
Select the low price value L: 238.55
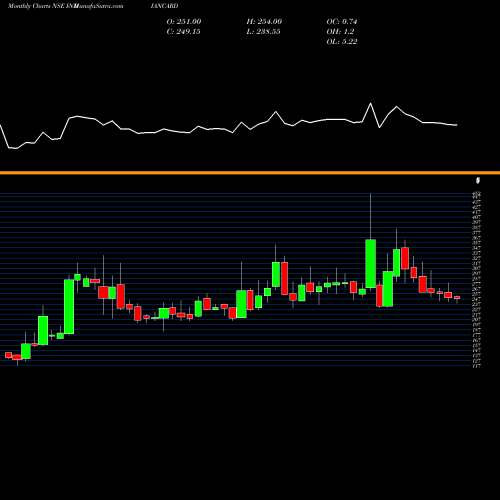[x=263, y=32]
